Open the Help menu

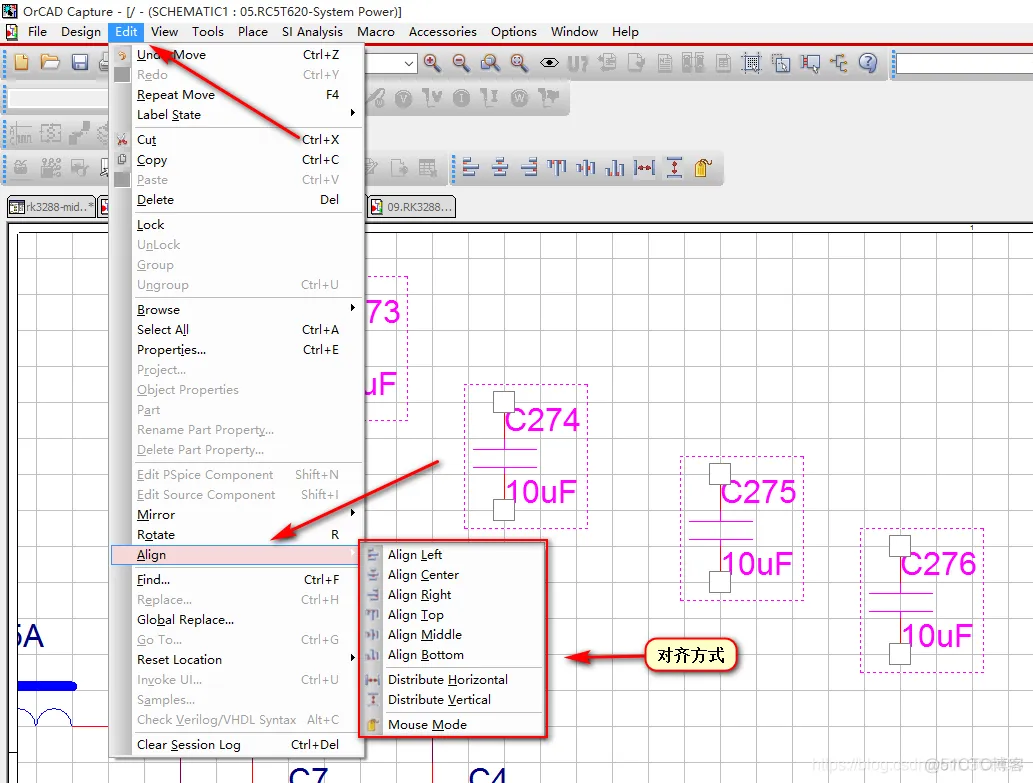tap(625, 32)
